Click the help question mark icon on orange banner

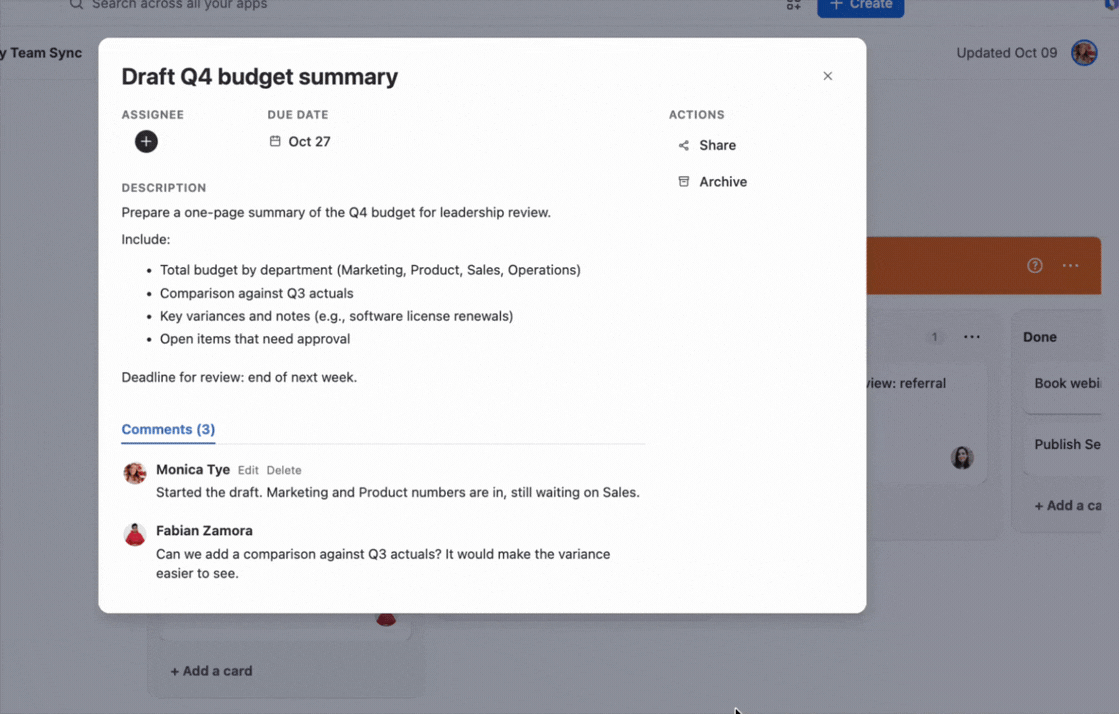point(1035,266)
